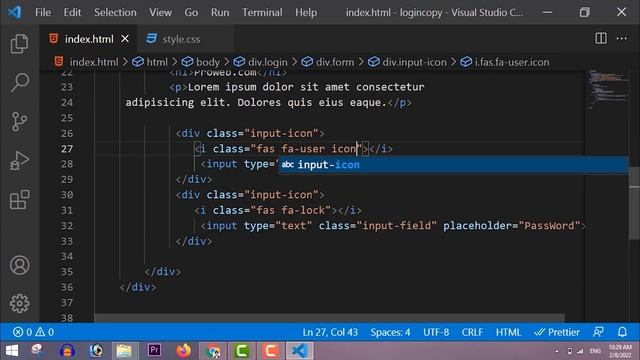Click Visual Studio Code taskbar icon
Viewport: 640px width, 360px height.
(x=299, y=351)
